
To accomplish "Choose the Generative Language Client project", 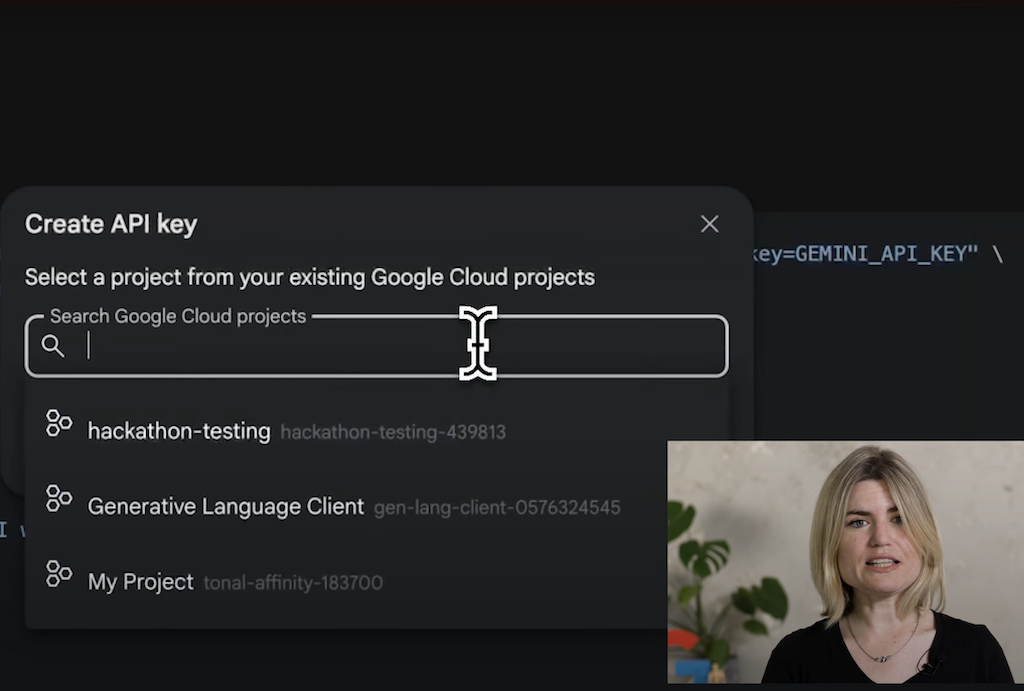I will click(x=226, y=507).
